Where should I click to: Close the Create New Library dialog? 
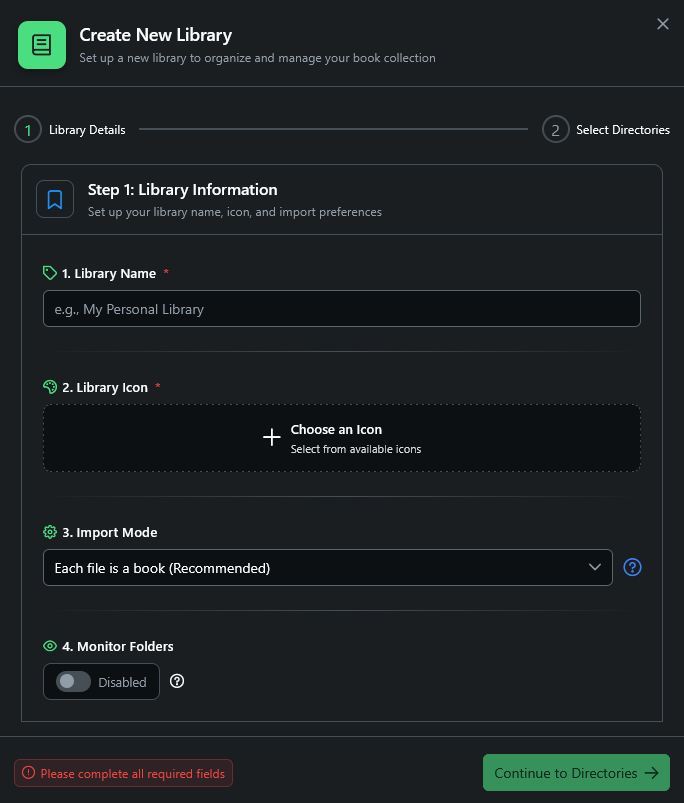pyautogui.click(x=662, y=24)
